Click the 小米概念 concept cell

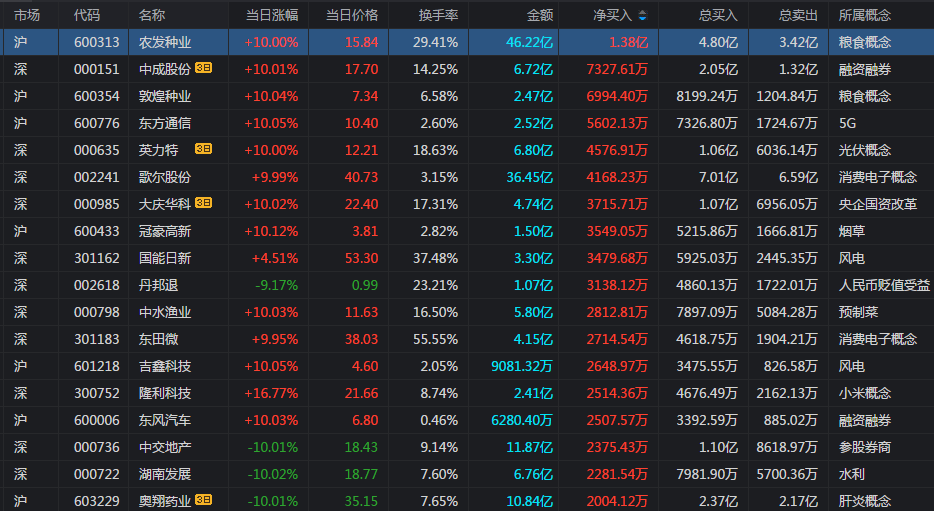[x=865, y=393]
